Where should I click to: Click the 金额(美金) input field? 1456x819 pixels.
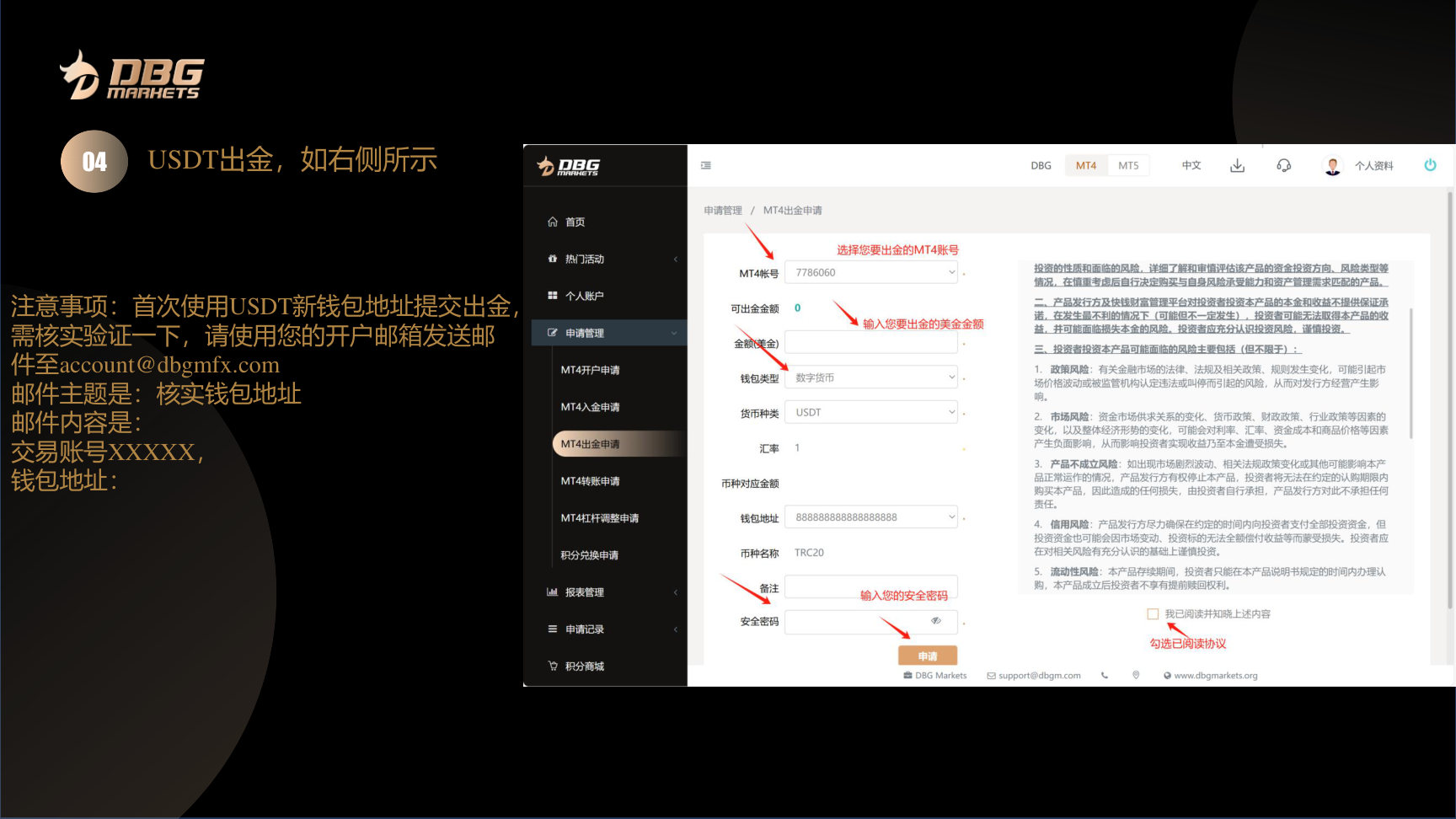[x=871, y=342]
